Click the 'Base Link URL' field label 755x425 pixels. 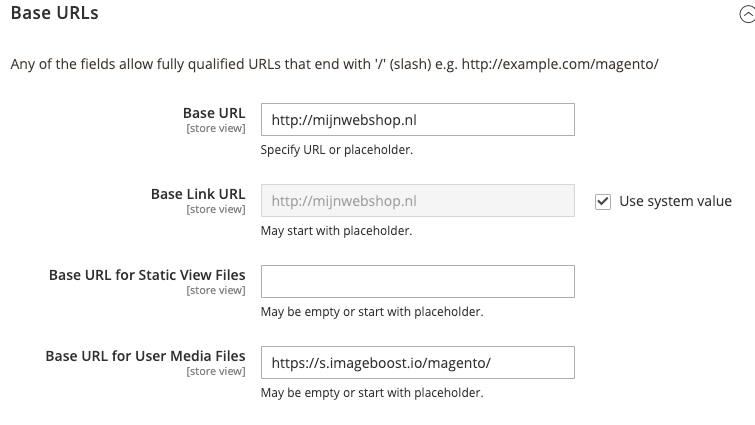(198, 194)
